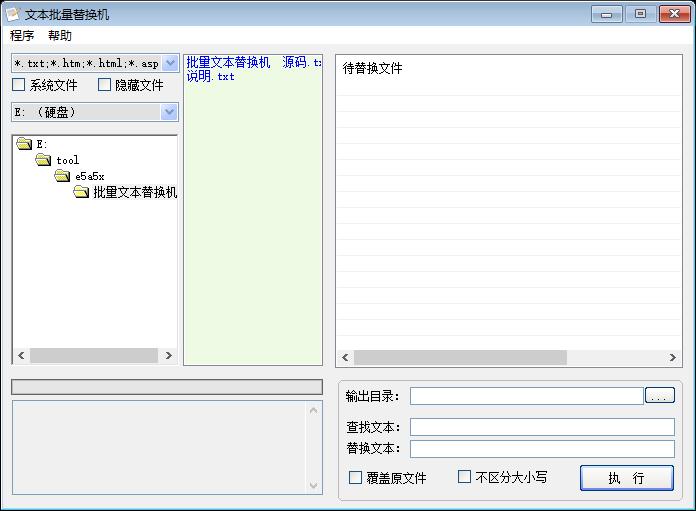
Task: Click the app icon in title bar
Action: pyautogui.click(x=12, y=14)
